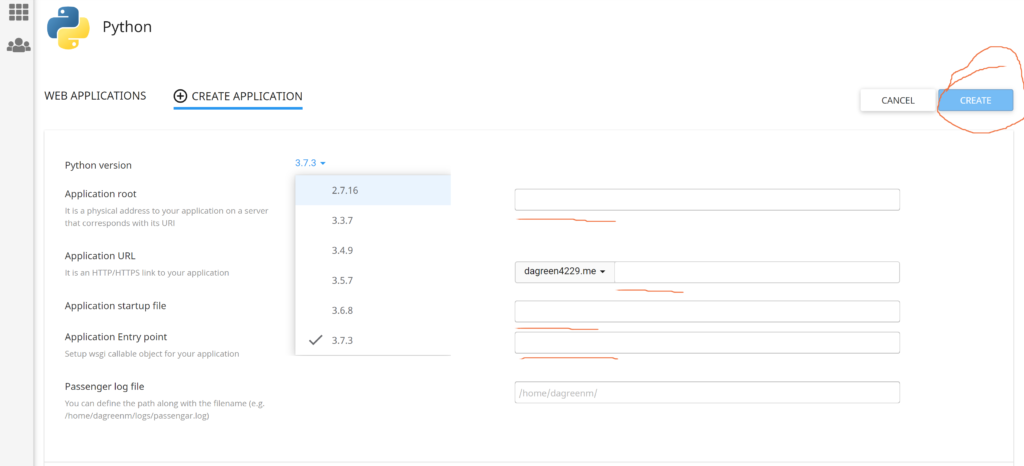Click the 'Python' page title
1024x466 pixels.
(127, 27)
